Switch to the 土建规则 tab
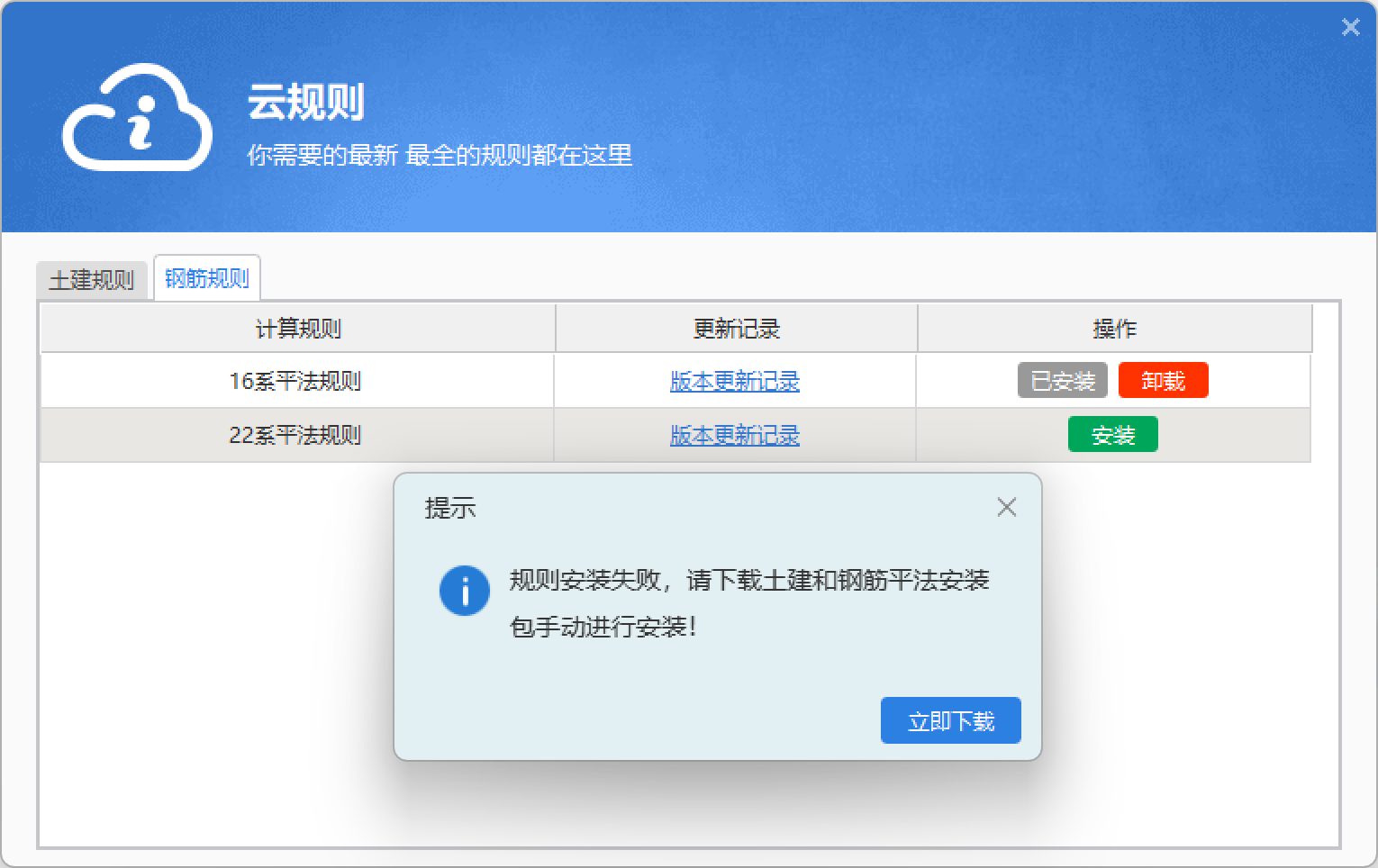This screenshot has height=868, width=1378. tap(91, 280)
